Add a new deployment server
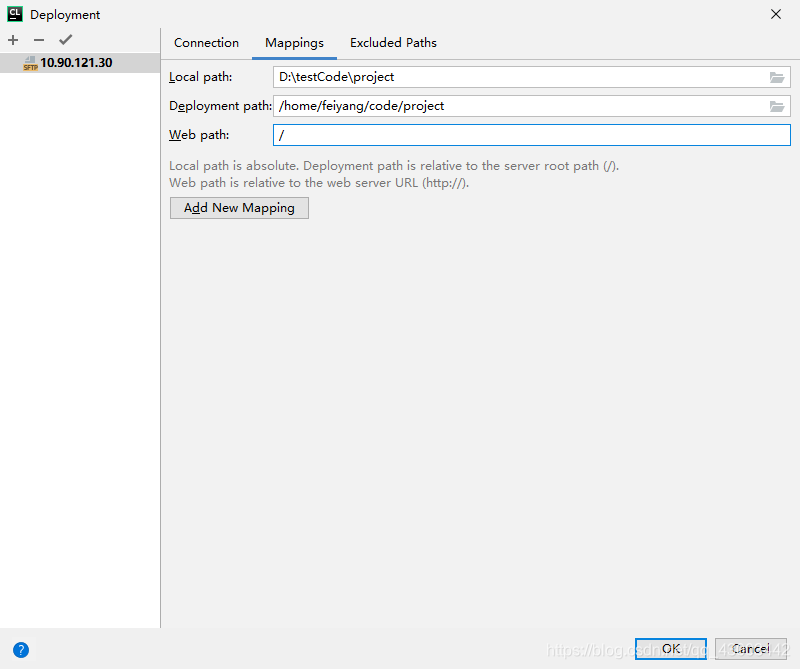 click(13, 40)
